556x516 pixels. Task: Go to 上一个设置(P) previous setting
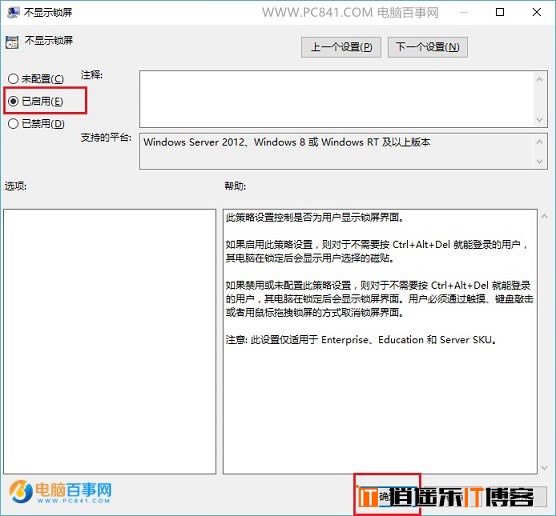[x=341, y=47]
